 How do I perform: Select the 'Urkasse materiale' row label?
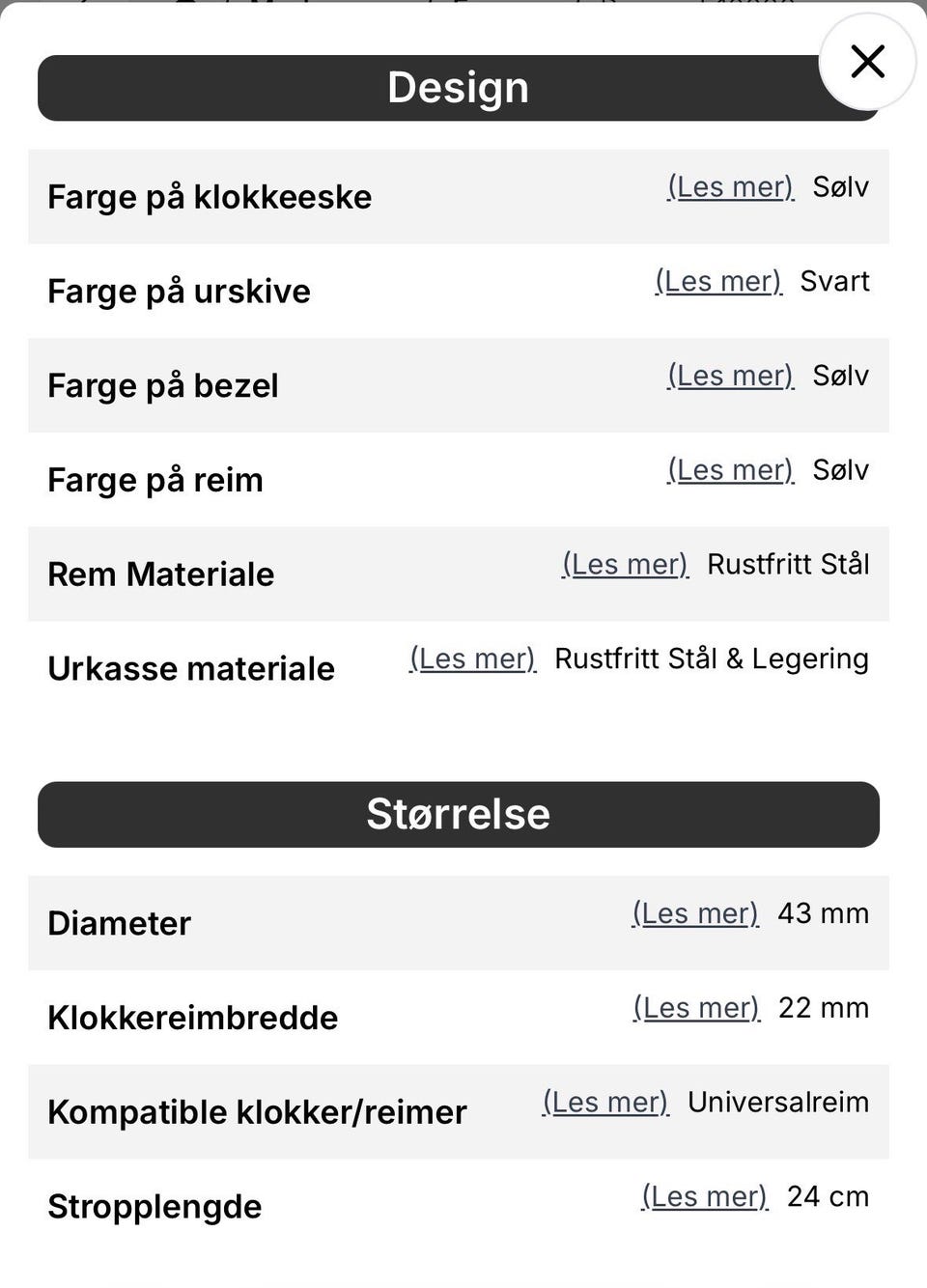coord(191,668)
